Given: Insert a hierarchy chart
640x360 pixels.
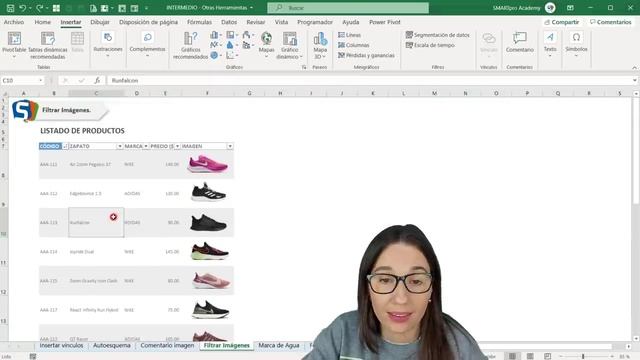Looking at the screenshot, I should coord(232,35).
